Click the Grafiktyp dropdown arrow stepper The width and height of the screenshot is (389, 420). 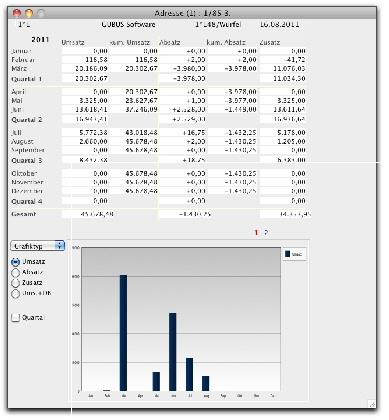click(60, 246)
